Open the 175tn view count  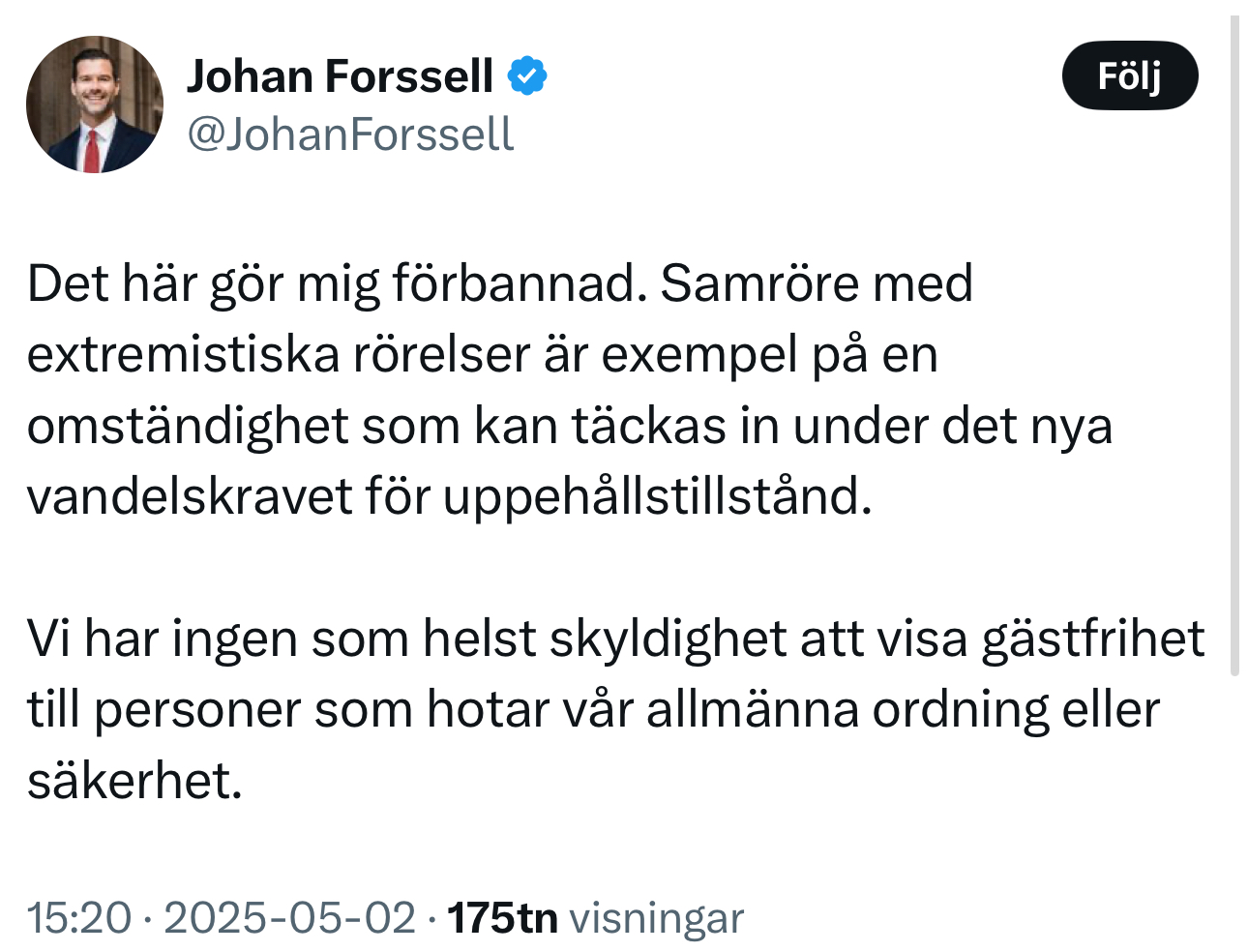503,917
